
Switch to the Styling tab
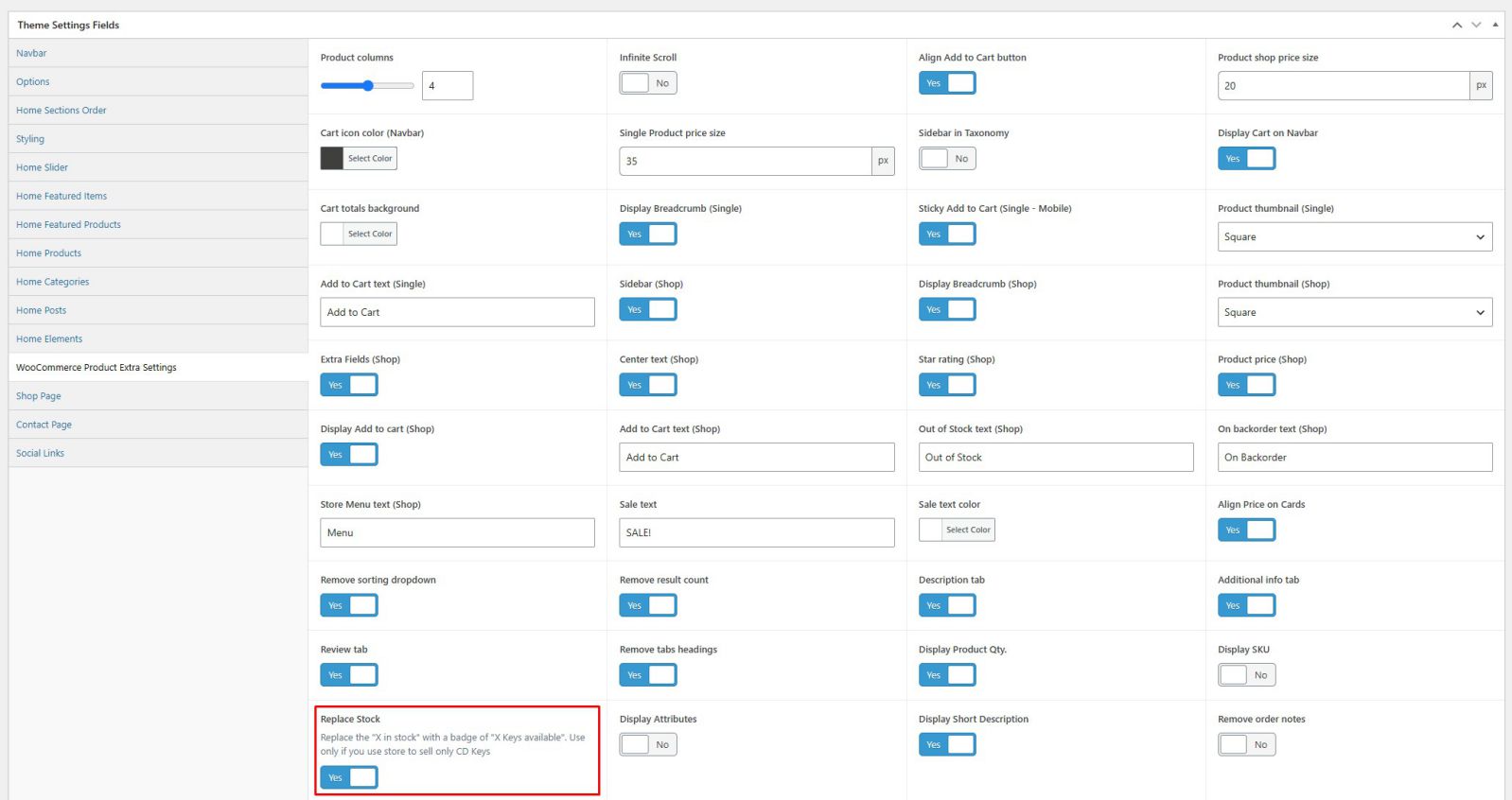tap(158, 139)
